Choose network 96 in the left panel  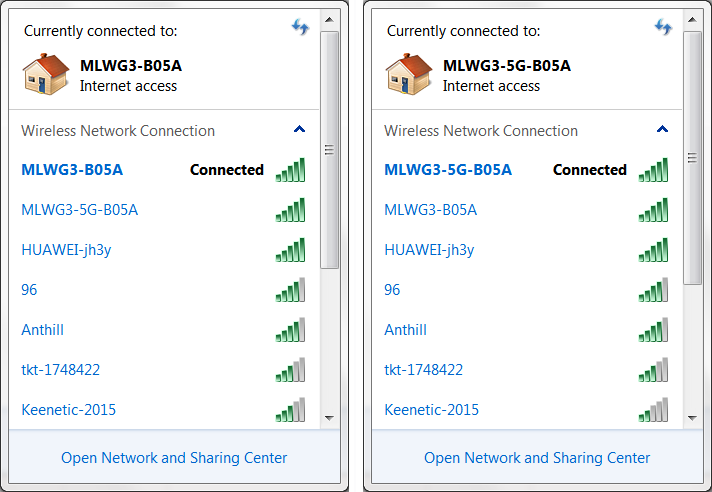click(29, 290)
